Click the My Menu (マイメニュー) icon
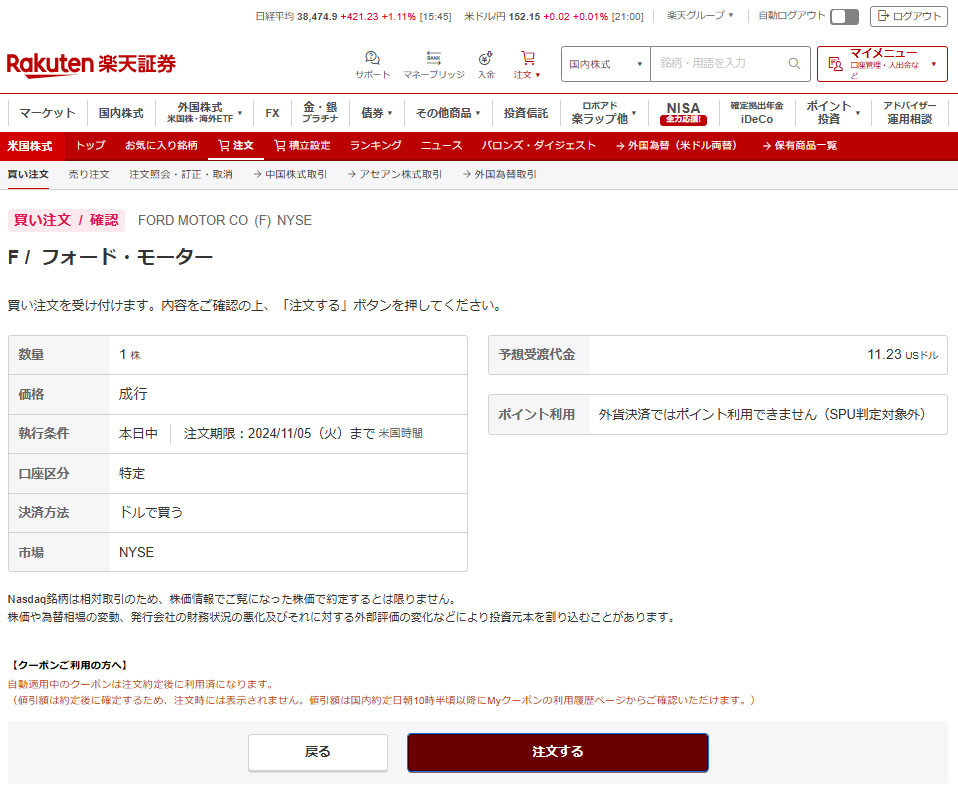958x789 pixels. 835,64
